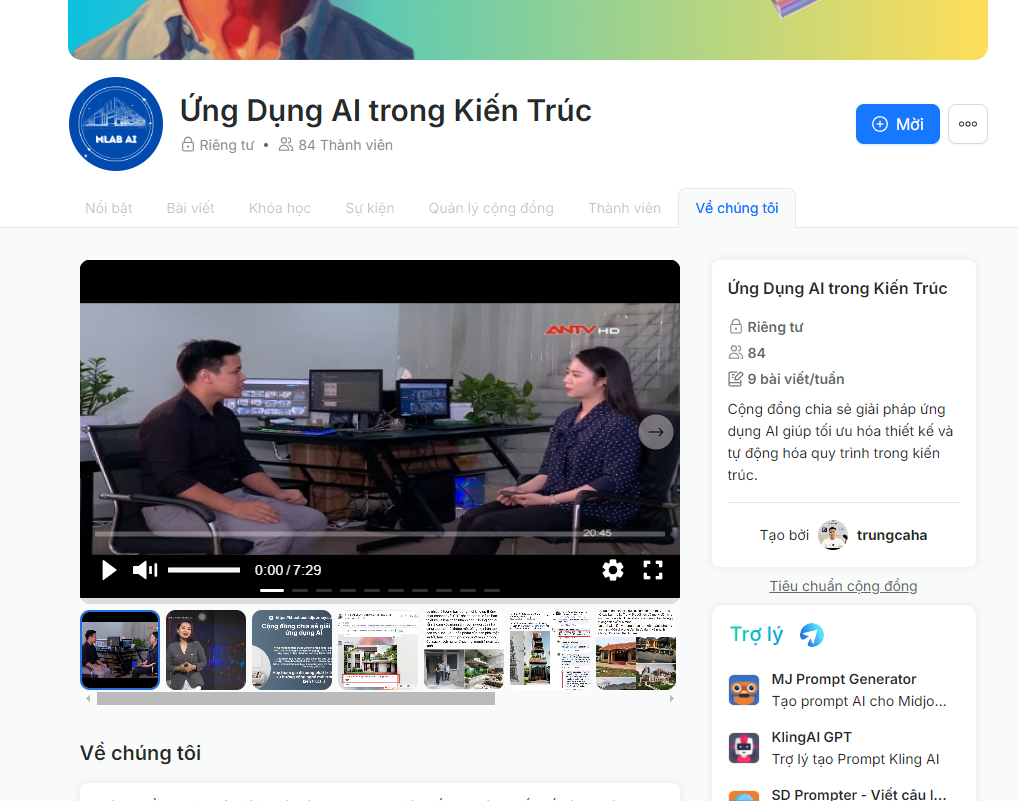Click the MLAB AI community logo

coord(116,124)
